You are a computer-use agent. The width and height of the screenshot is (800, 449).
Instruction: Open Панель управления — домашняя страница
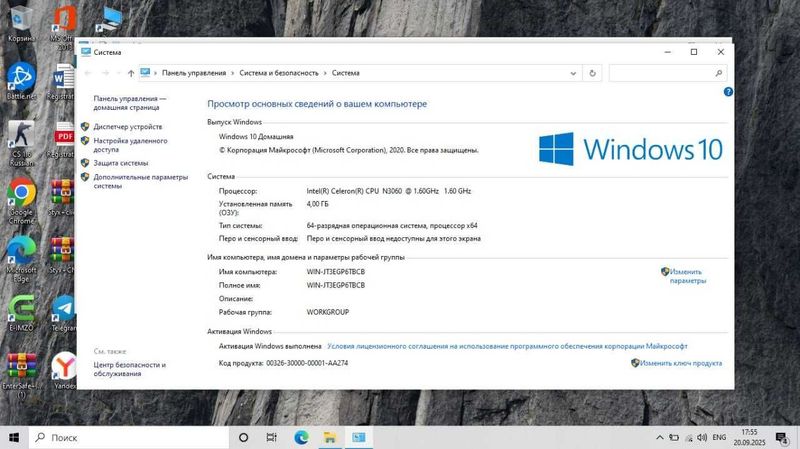click(130, 103)
